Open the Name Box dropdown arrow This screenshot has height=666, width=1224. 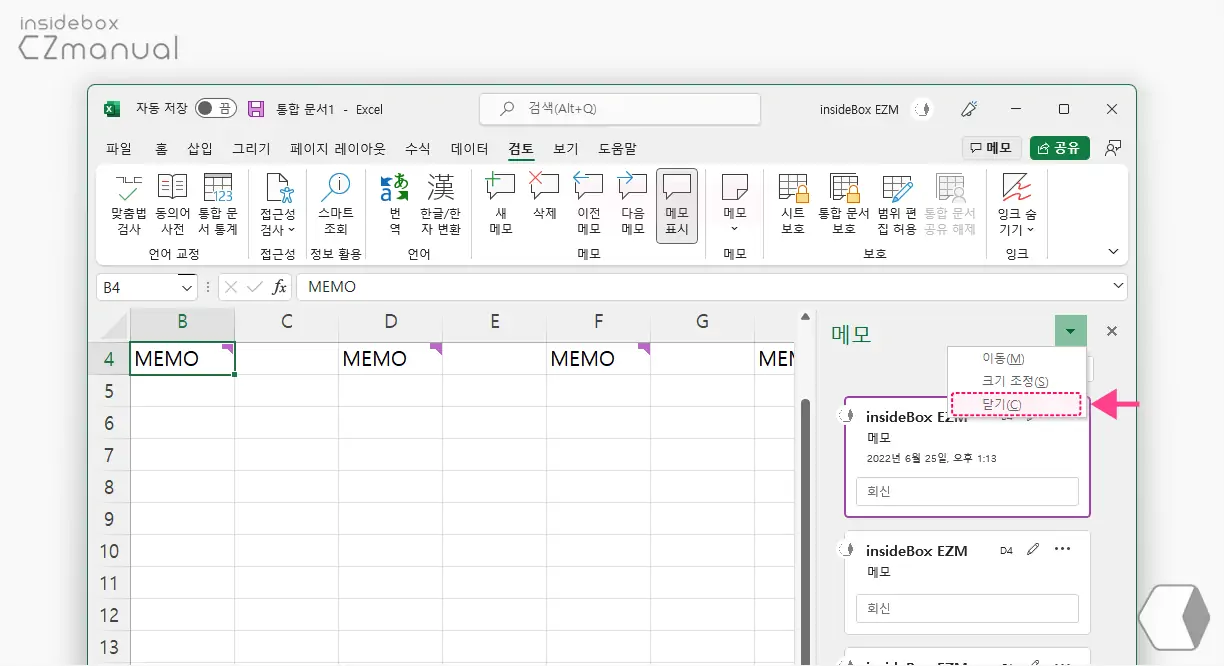click(187, 287)
